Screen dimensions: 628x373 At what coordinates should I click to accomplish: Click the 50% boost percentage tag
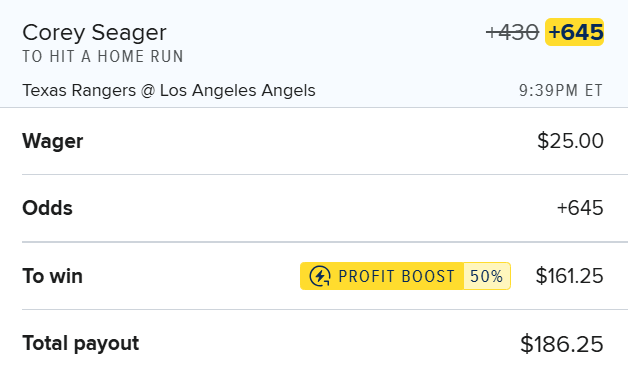click(487, 276)
